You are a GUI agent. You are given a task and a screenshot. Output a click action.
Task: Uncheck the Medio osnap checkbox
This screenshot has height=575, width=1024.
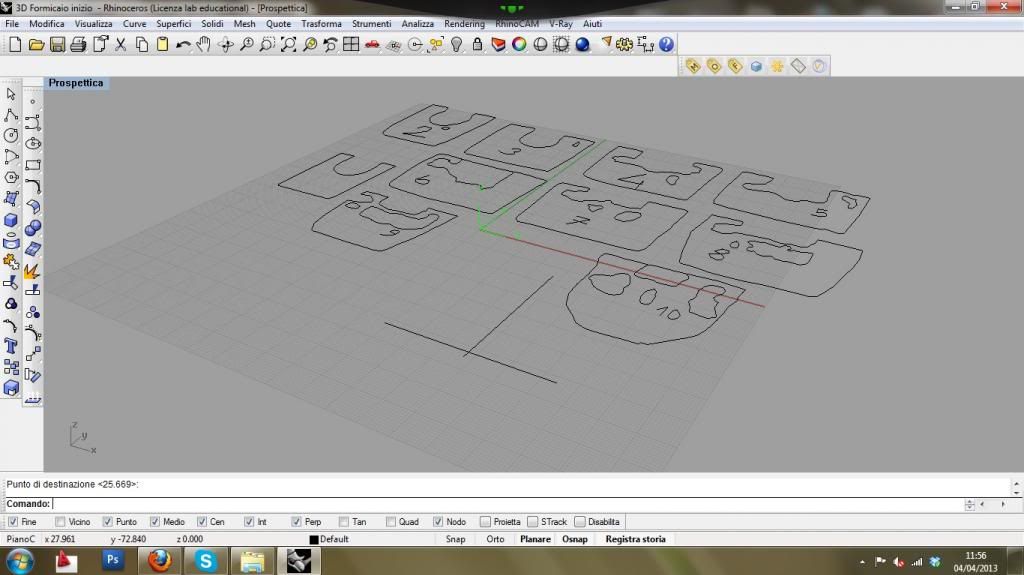coord(155,522)
